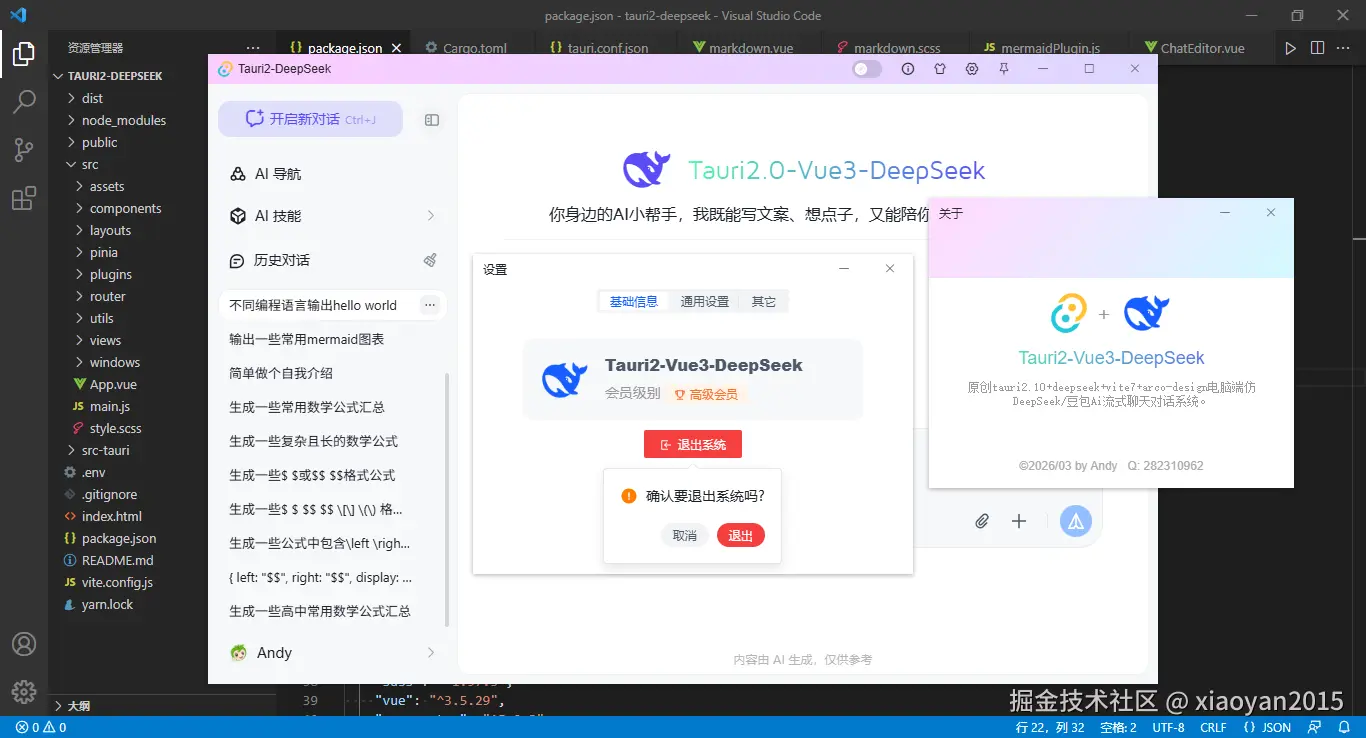Pin the Tauri2-DeepSeek window always on top
This screenshot has height=738, width=1366.
point(1003,68)
